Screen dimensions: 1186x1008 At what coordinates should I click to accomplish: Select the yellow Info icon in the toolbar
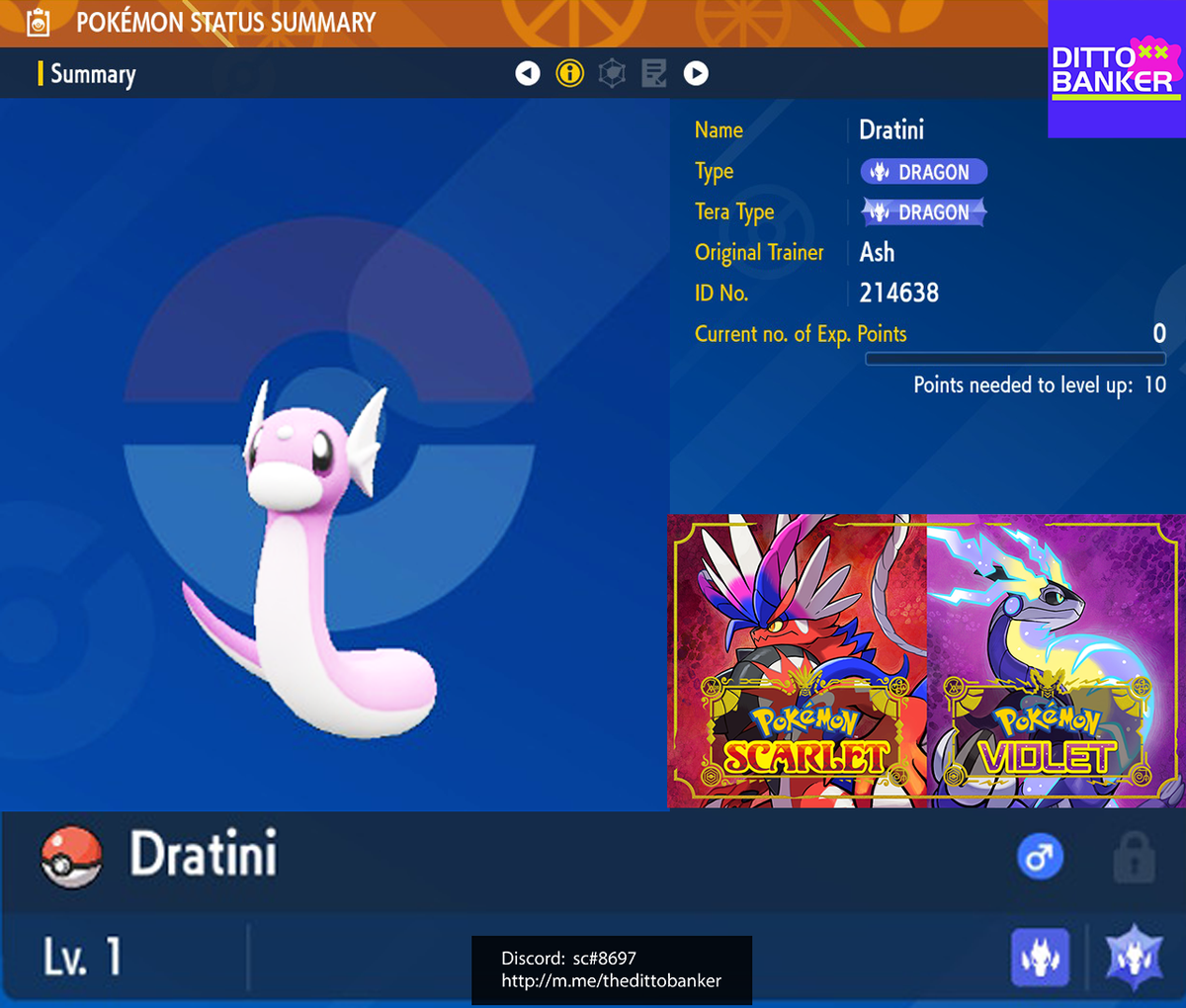[569, 72]
